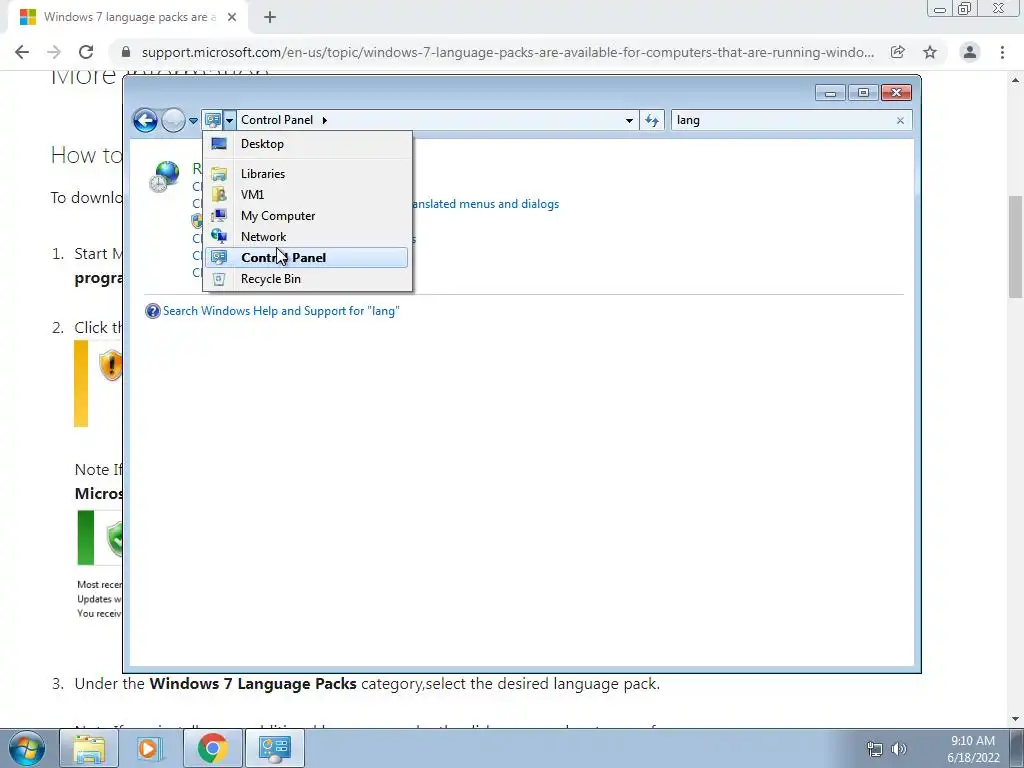Click the Chrome page scrollbar thumb
The height and width of the screenshot is (768, 1024).
tap(1016, 246)
